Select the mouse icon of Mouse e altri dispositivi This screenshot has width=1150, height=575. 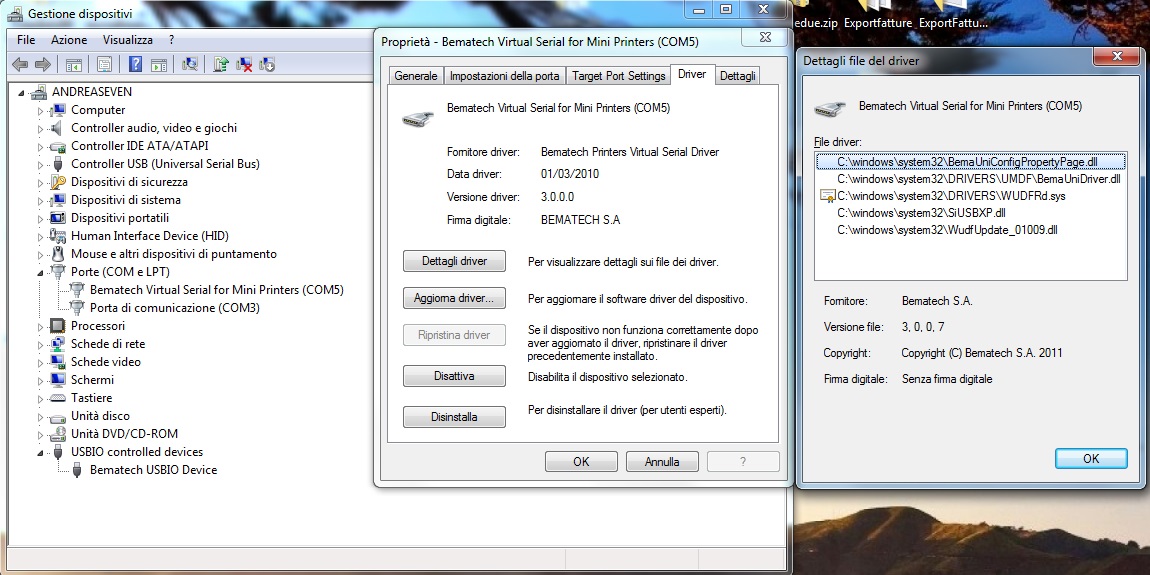(58, 254)
